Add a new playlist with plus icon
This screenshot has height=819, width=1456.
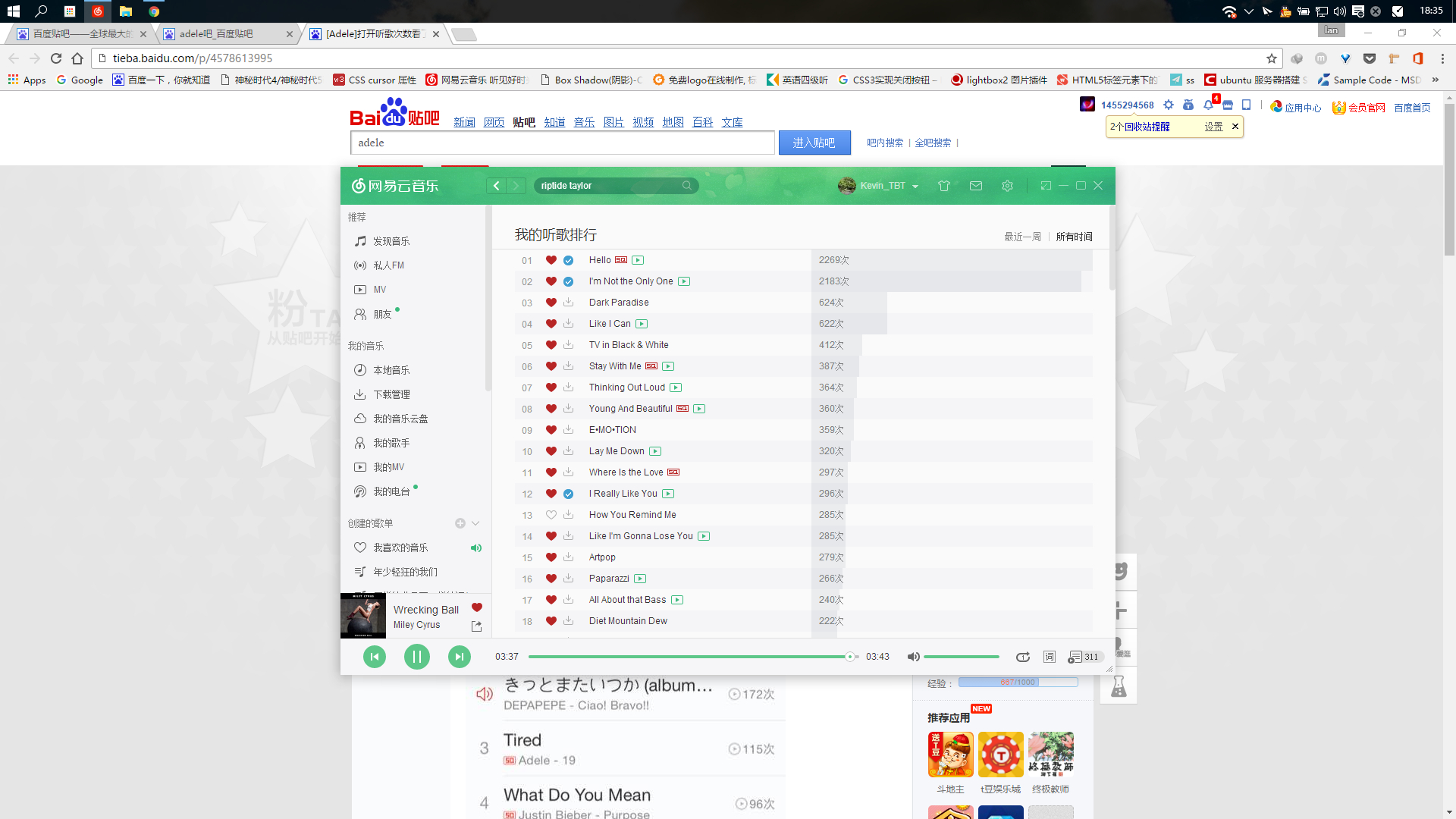coord(460,523)
